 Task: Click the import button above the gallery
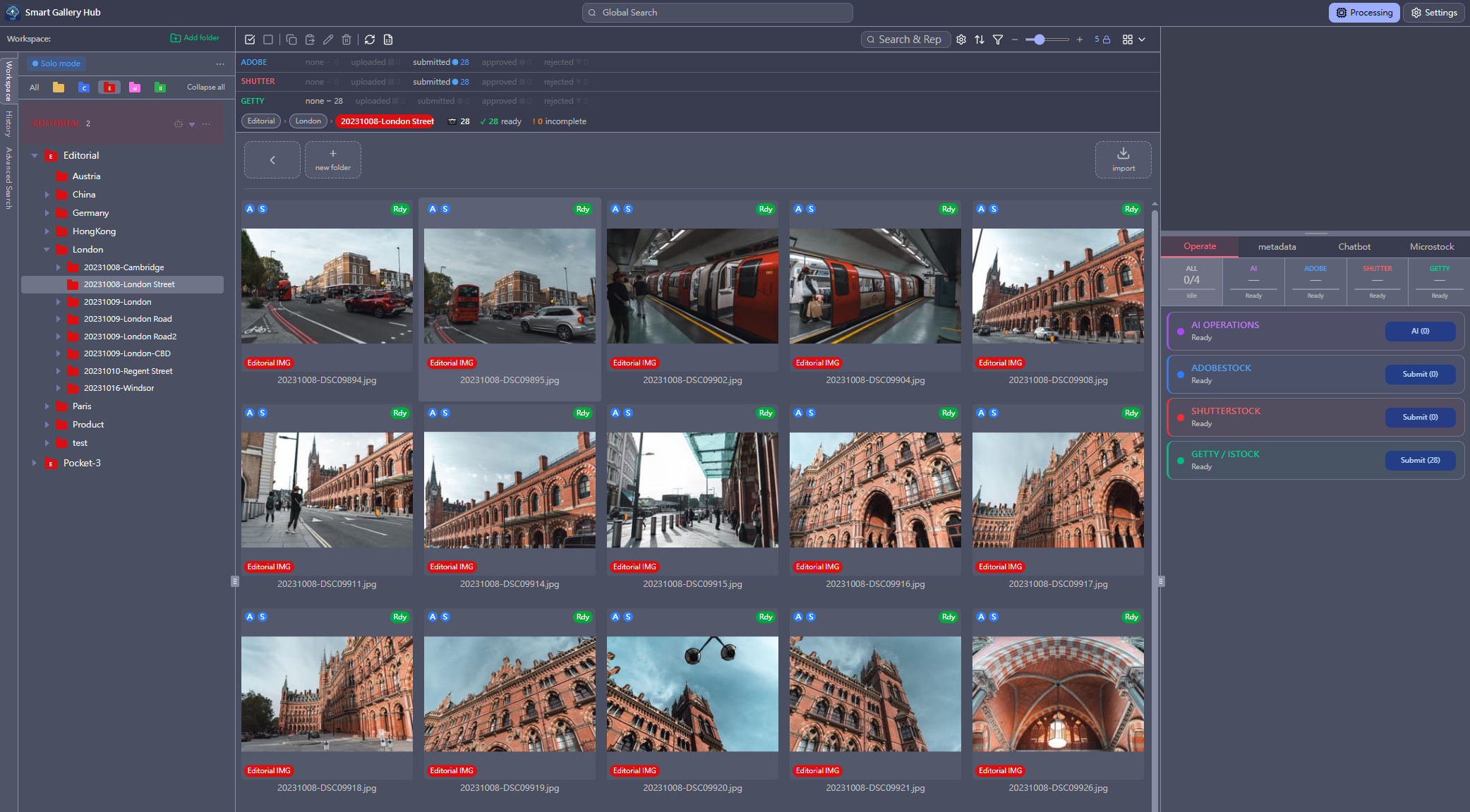(x=1123, y=159)
